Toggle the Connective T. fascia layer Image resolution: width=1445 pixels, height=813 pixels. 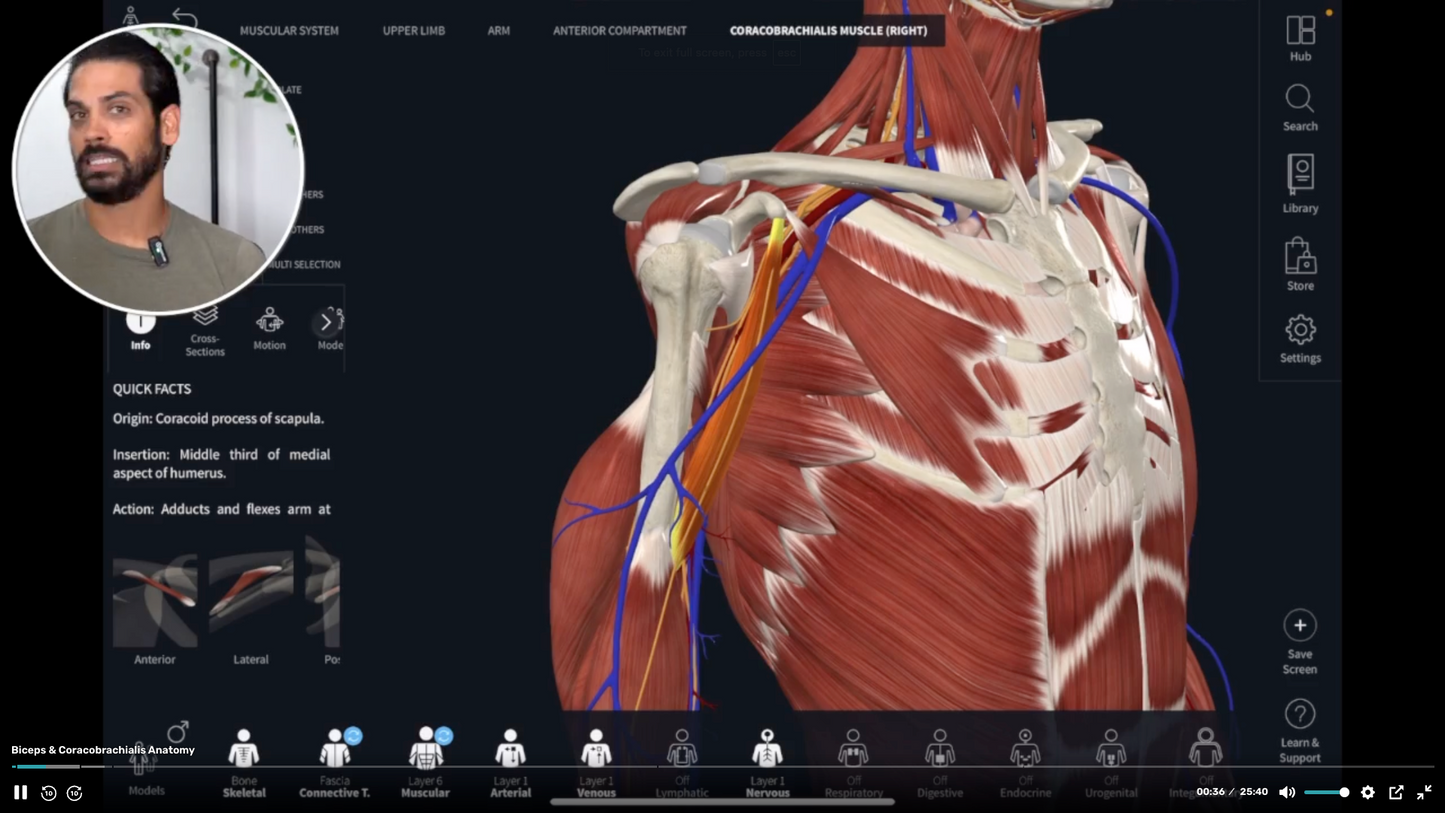(x=334, y=763)
